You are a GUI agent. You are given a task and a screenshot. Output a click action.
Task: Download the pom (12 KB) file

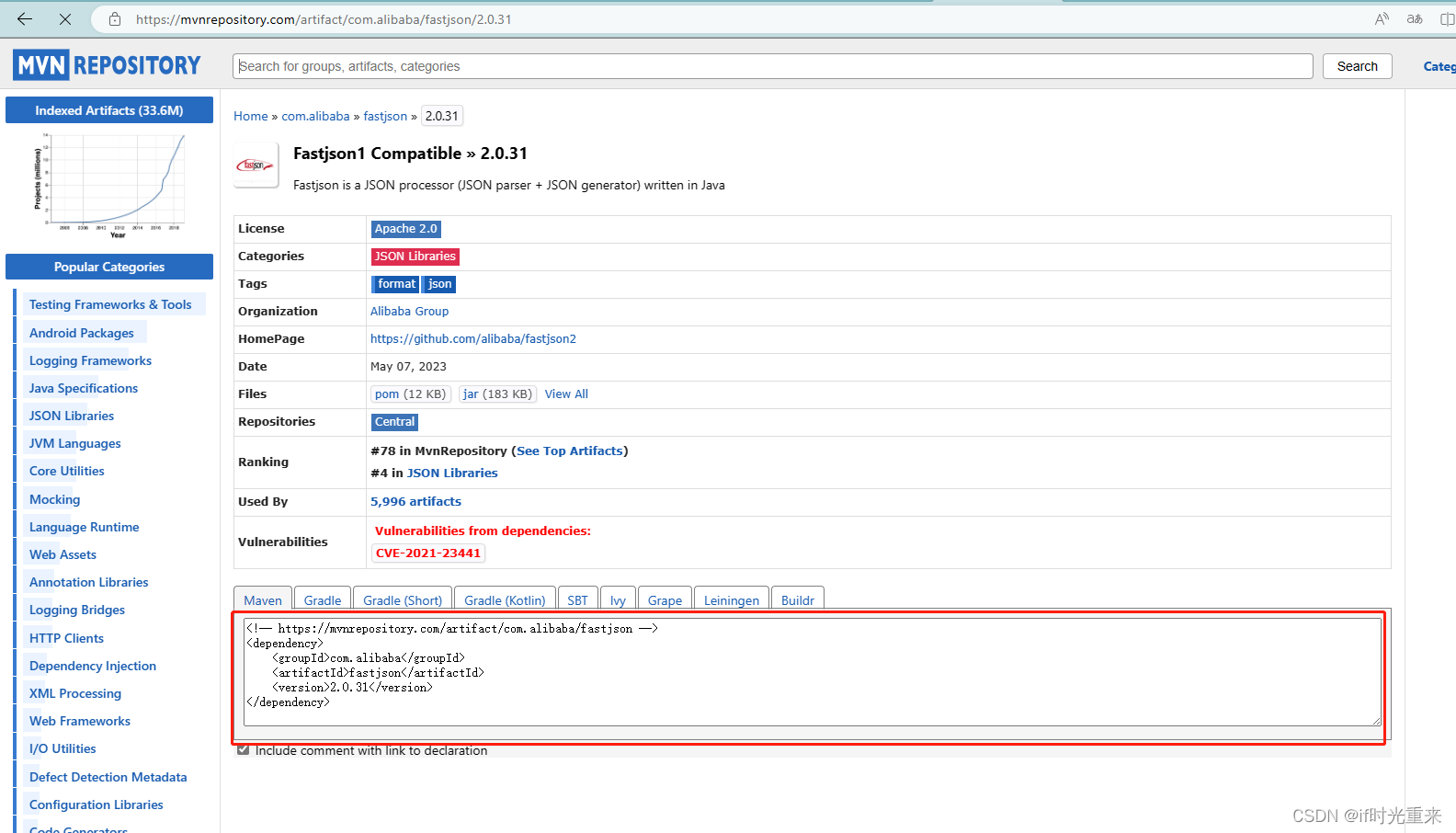(411, 394)
